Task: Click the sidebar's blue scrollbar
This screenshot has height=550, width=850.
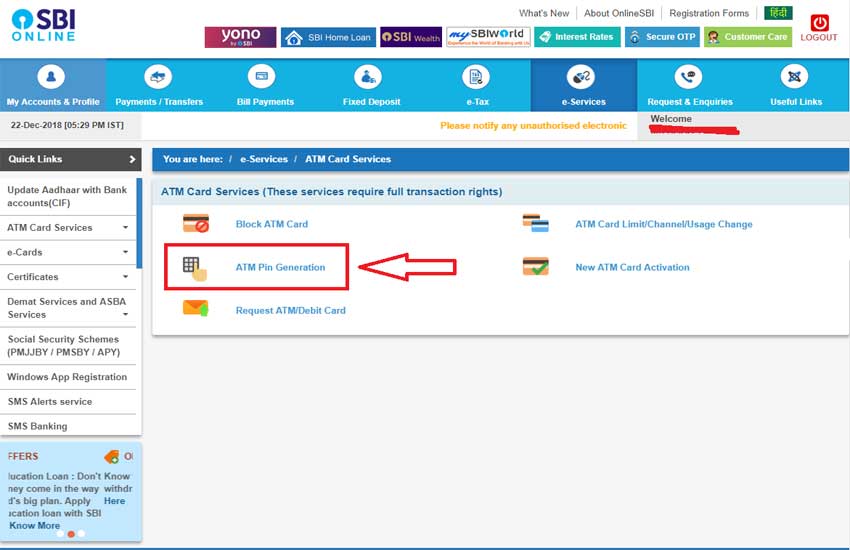Action: pyautogui.click(x=139, y=223)
